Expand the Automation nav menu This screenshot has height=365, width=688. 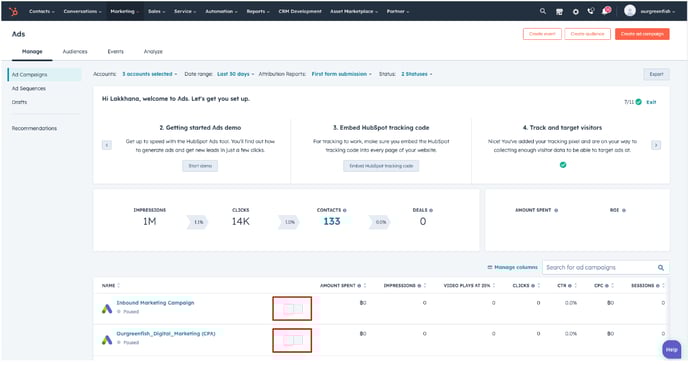point(221,11)
